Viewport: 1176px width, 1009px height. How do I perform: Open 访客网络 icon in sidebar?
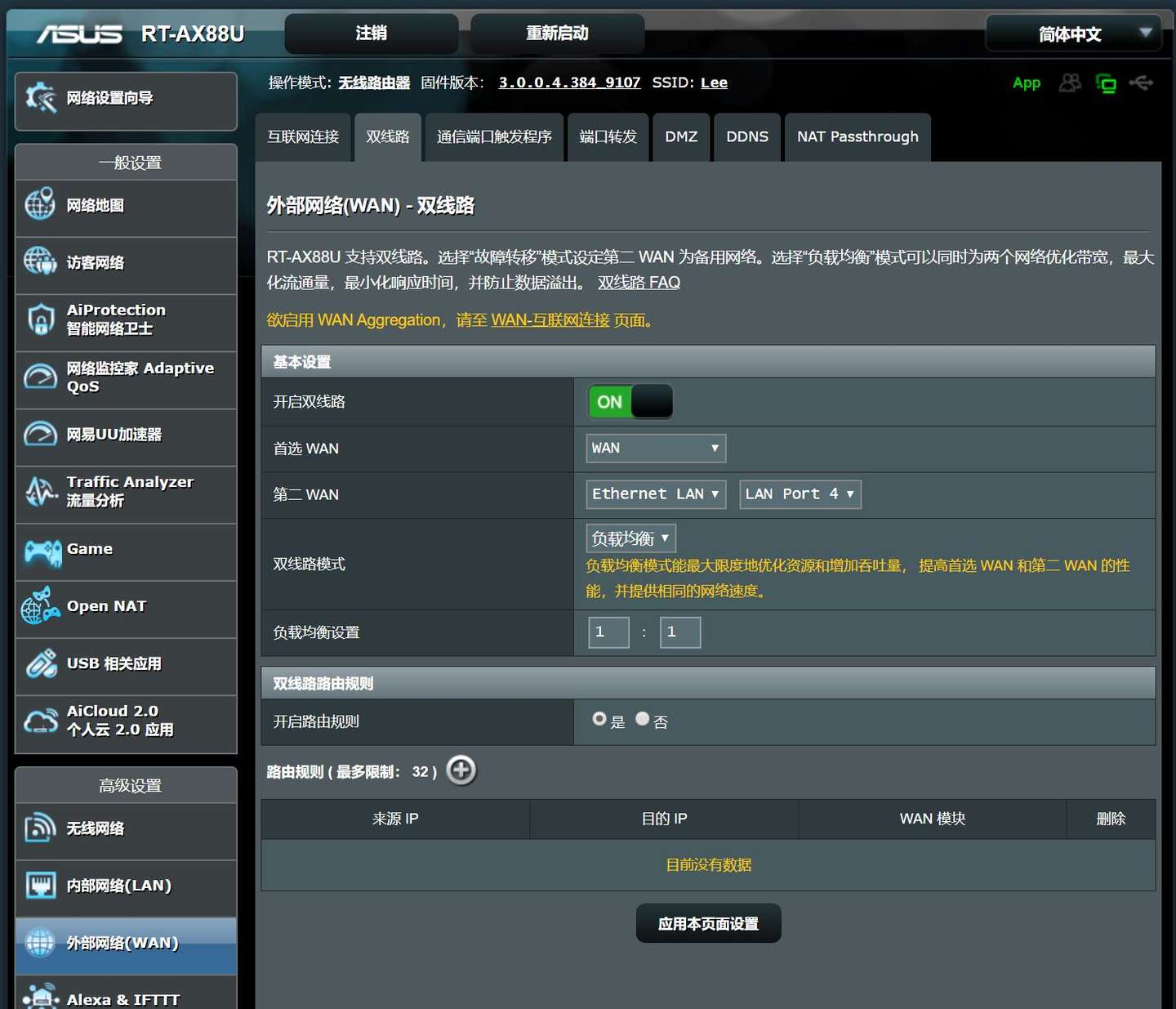tap(40, 261)
